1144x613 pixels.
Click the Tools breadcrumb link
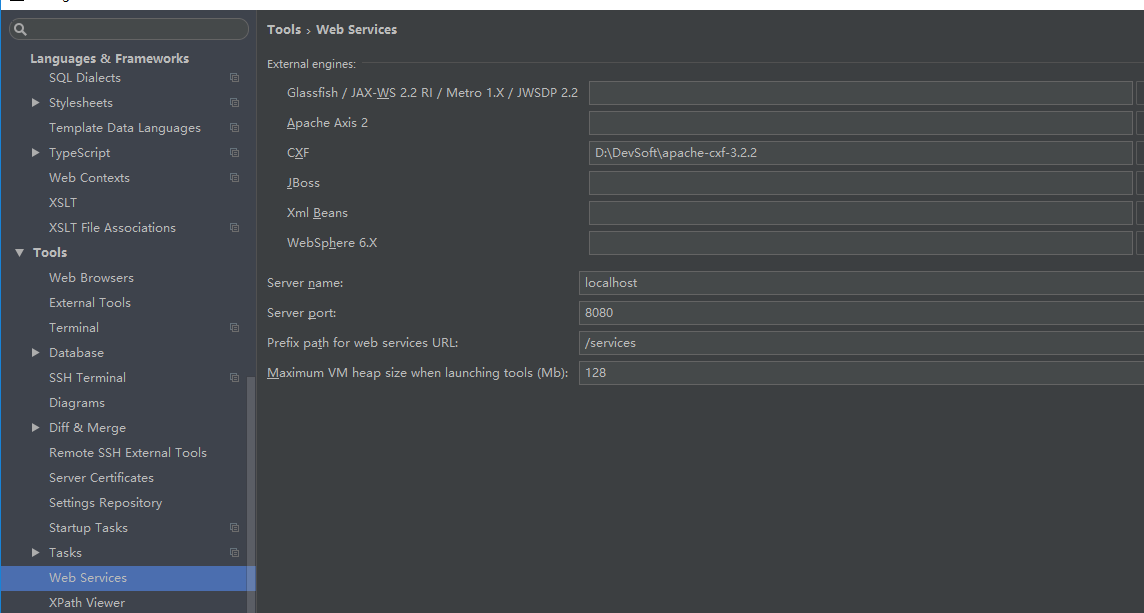(x=284, y=29)
